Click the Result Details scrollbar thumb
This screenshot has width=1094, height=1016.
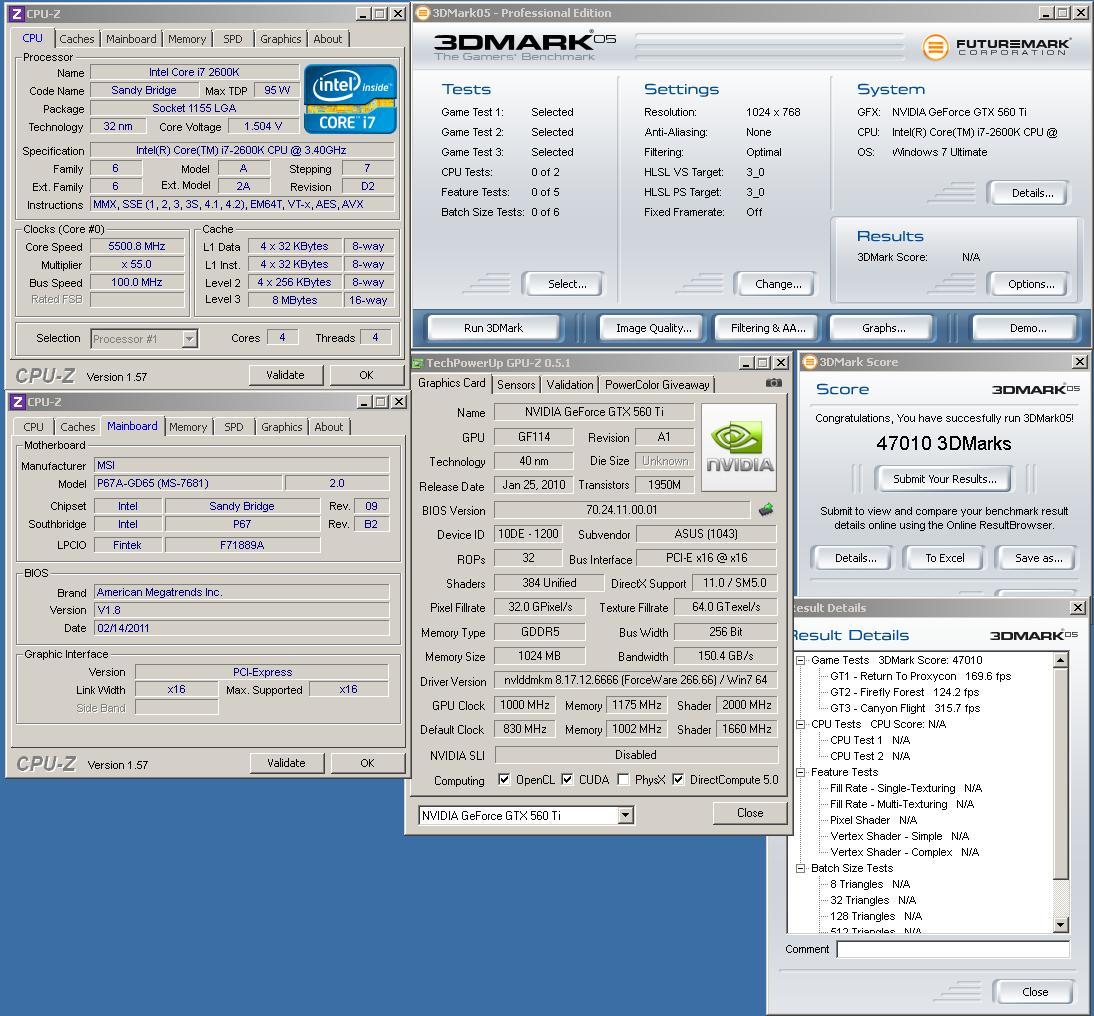pyautogui.click(x=1060, y=773)
